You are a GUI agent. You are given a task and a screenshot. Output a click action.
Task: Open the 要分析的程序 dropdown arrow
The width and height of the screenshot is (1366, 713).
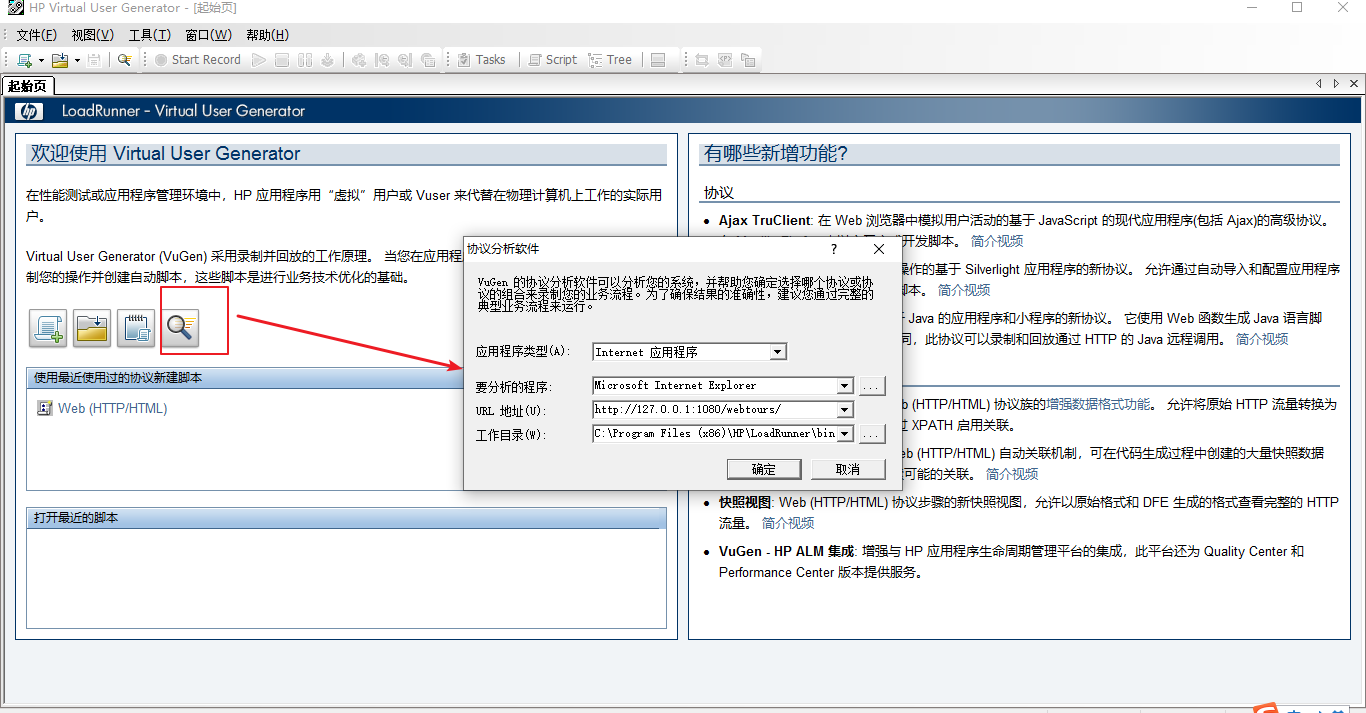(845, 386)
